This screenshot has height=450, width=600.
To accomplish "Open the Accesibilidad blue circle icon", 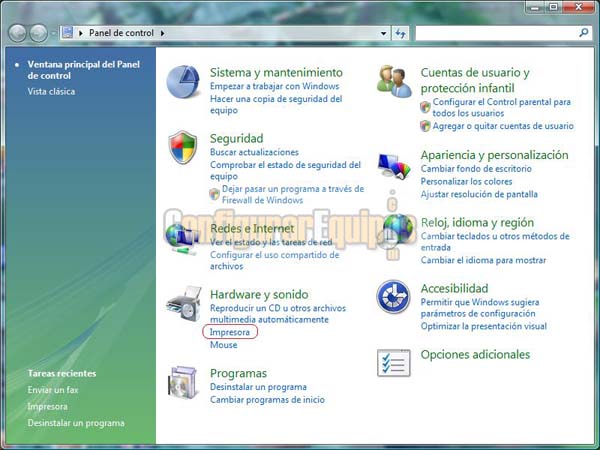I will 393,297.
